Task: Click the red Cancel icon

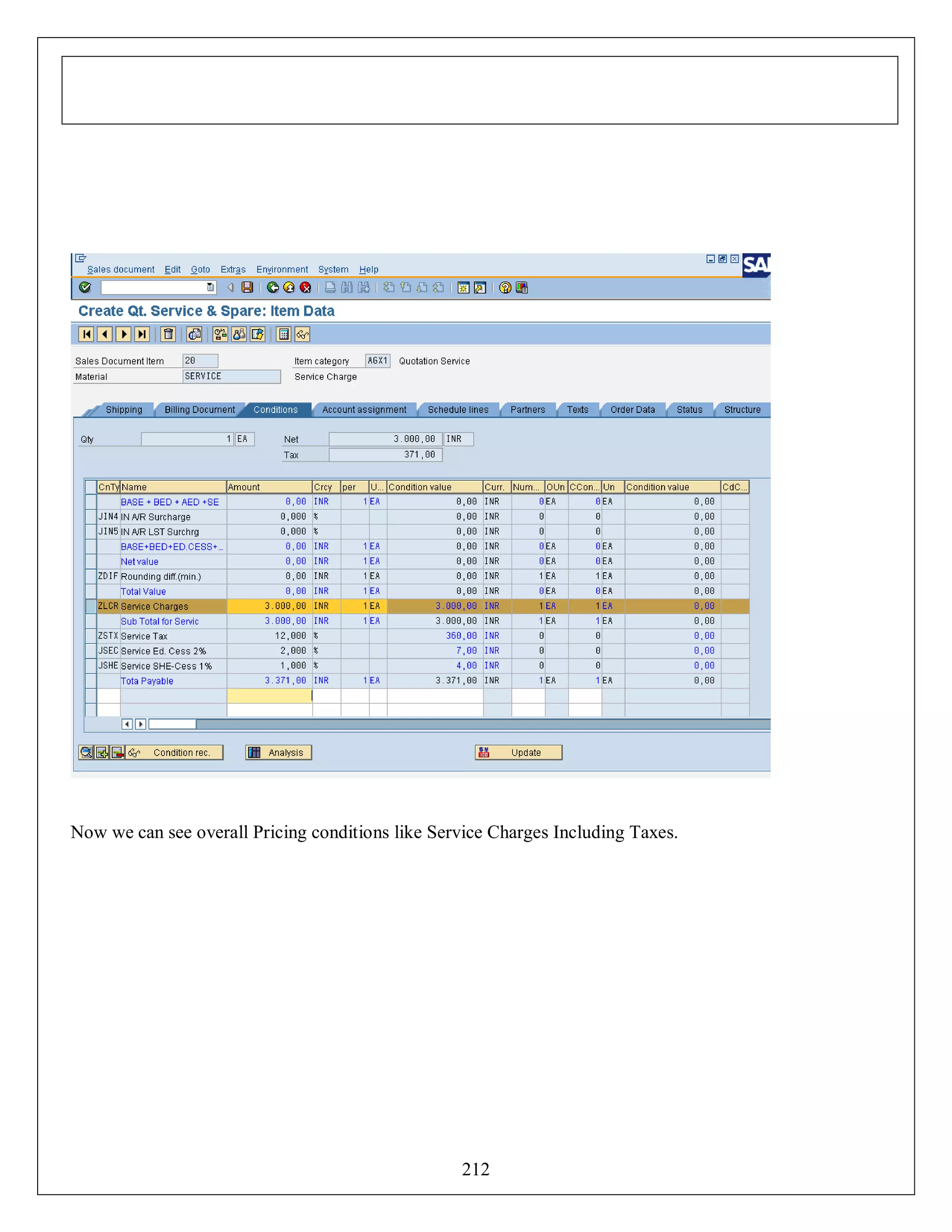Action: point(305,288)
